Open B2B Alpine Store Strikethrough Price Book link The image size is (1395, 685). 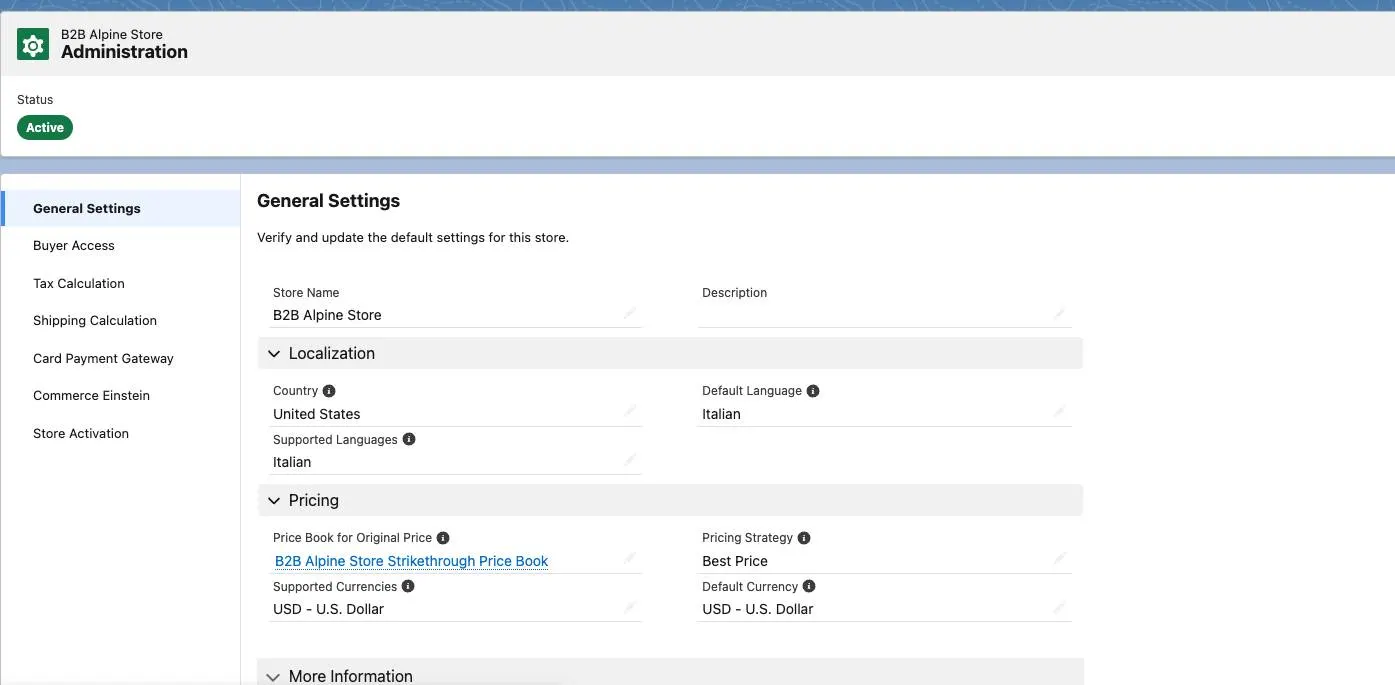411,561
